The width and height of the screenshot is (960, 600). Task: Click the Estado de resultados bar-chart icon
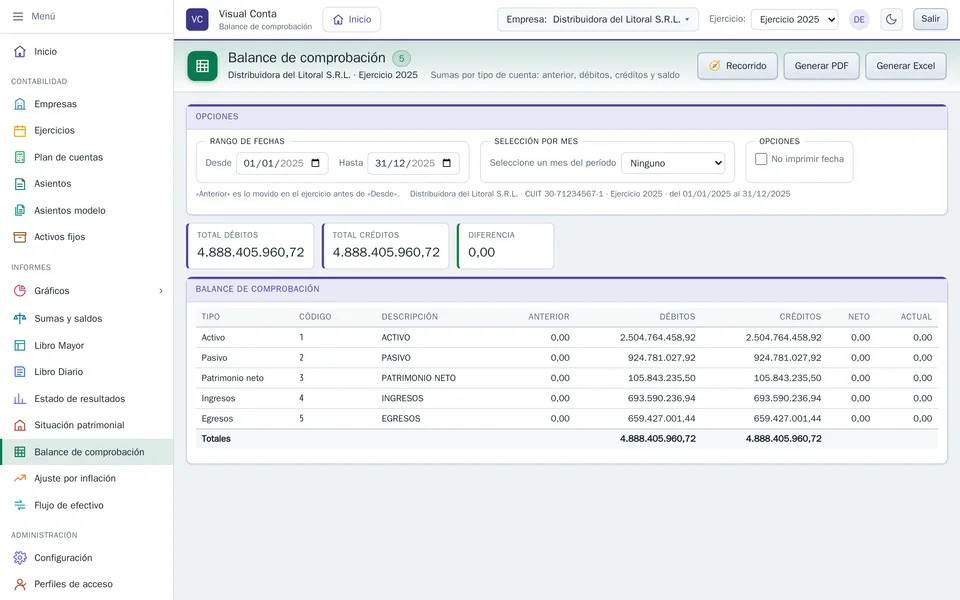coord(20,399)
